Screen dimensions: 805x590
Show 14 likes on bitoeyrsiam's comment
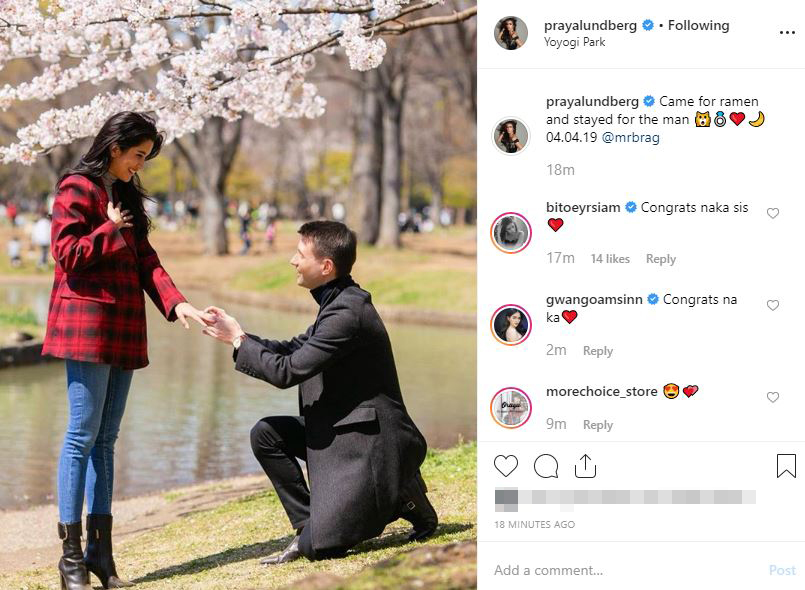[x=610, y=259]
